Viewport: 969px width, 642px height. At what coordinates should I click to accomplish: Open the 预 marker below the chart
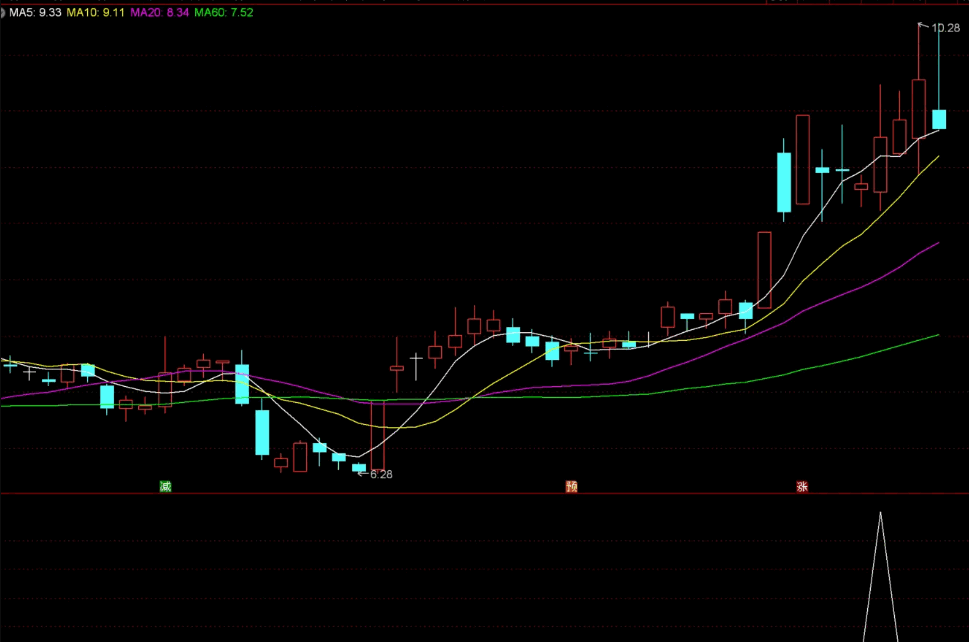point(572,486)
